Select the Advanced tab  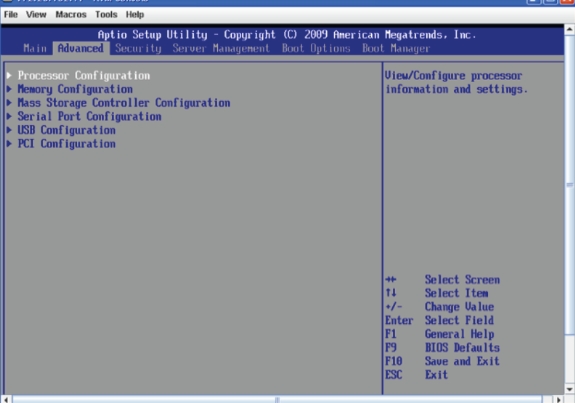81,48
